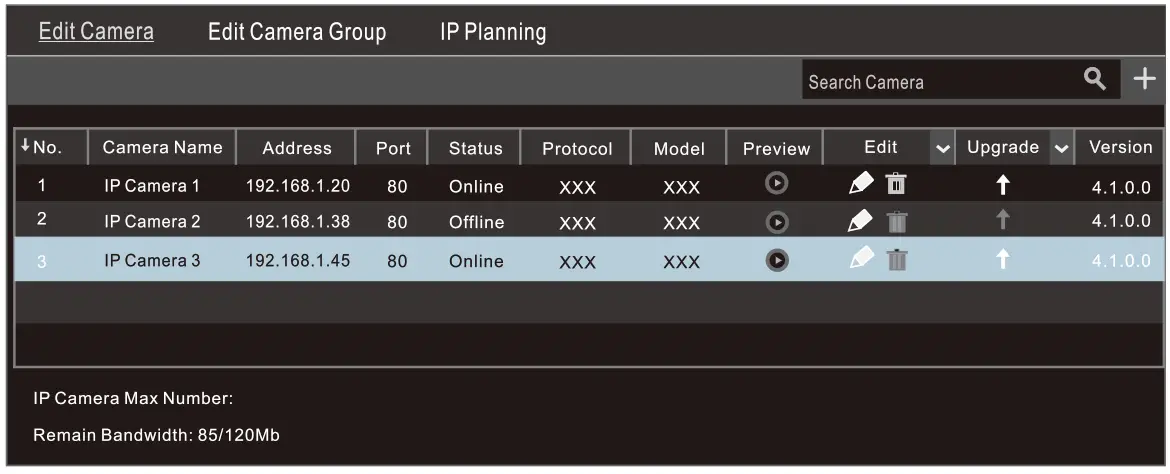Delete IP Camera 1 using trash icon
The image size is (1170, 474).
tap(896, 184)
